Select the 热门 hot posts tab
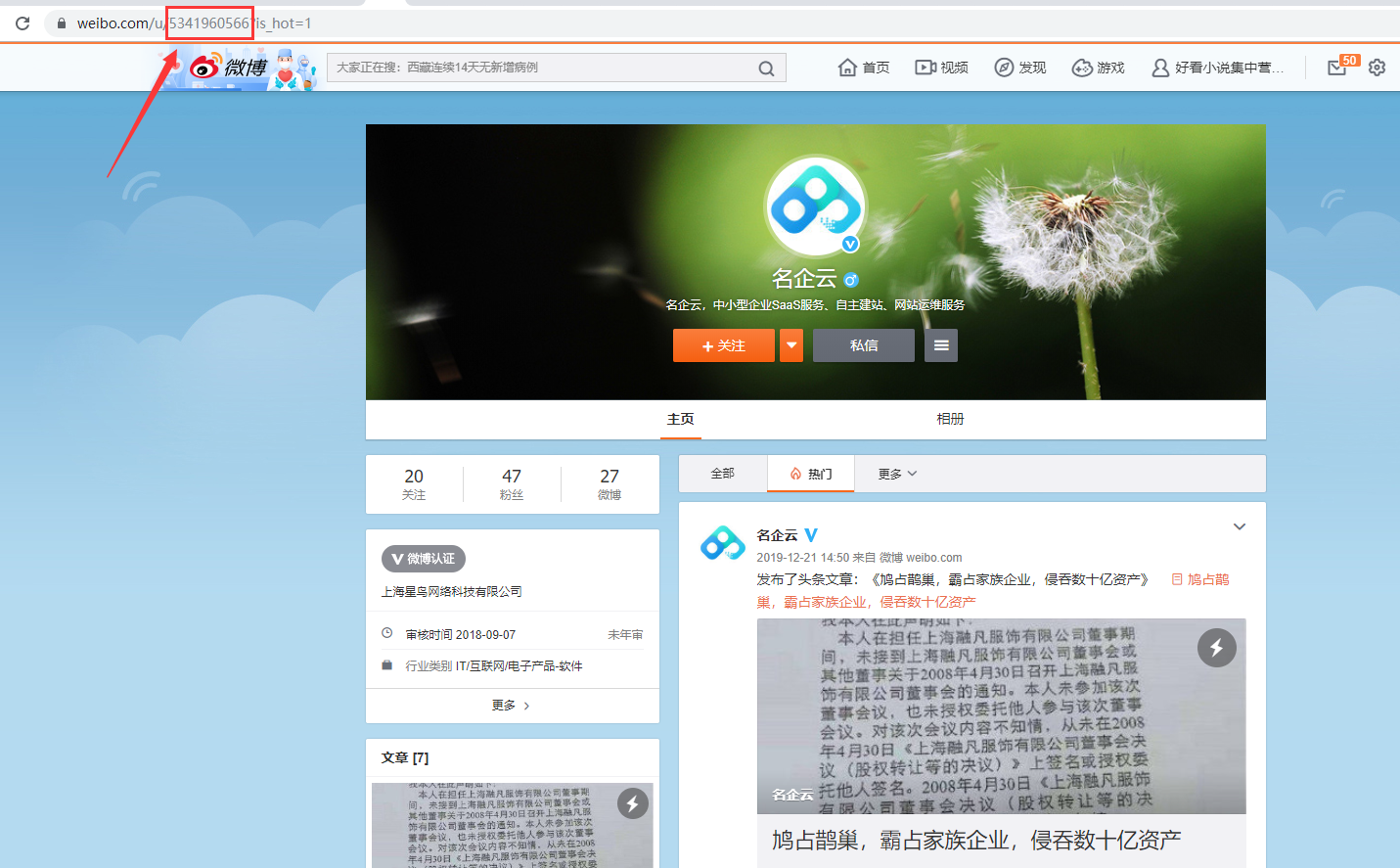The image size is (1400, 868). (811, 474)
